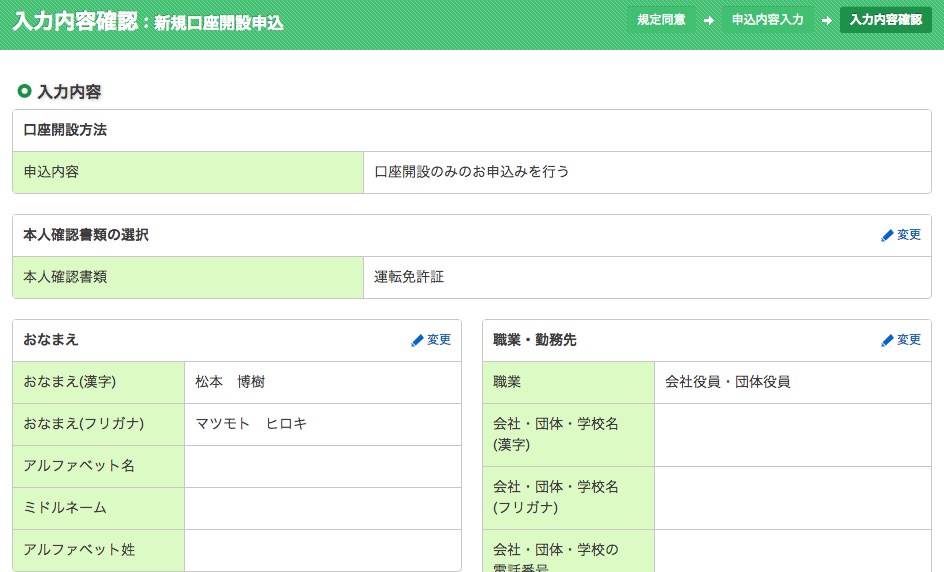Click the pencil icon in 職業・勤務先 header

887,341
